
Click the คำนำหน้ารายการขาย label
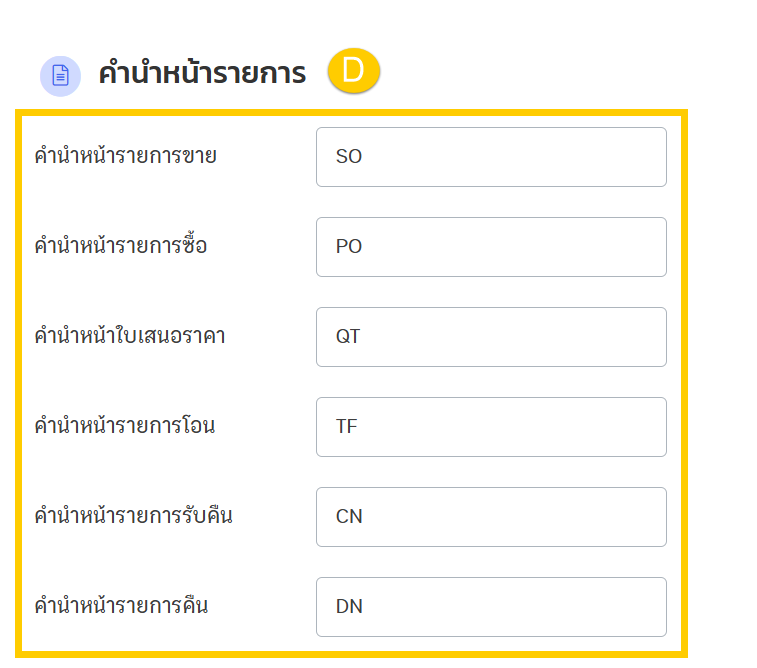pos(126,156)
